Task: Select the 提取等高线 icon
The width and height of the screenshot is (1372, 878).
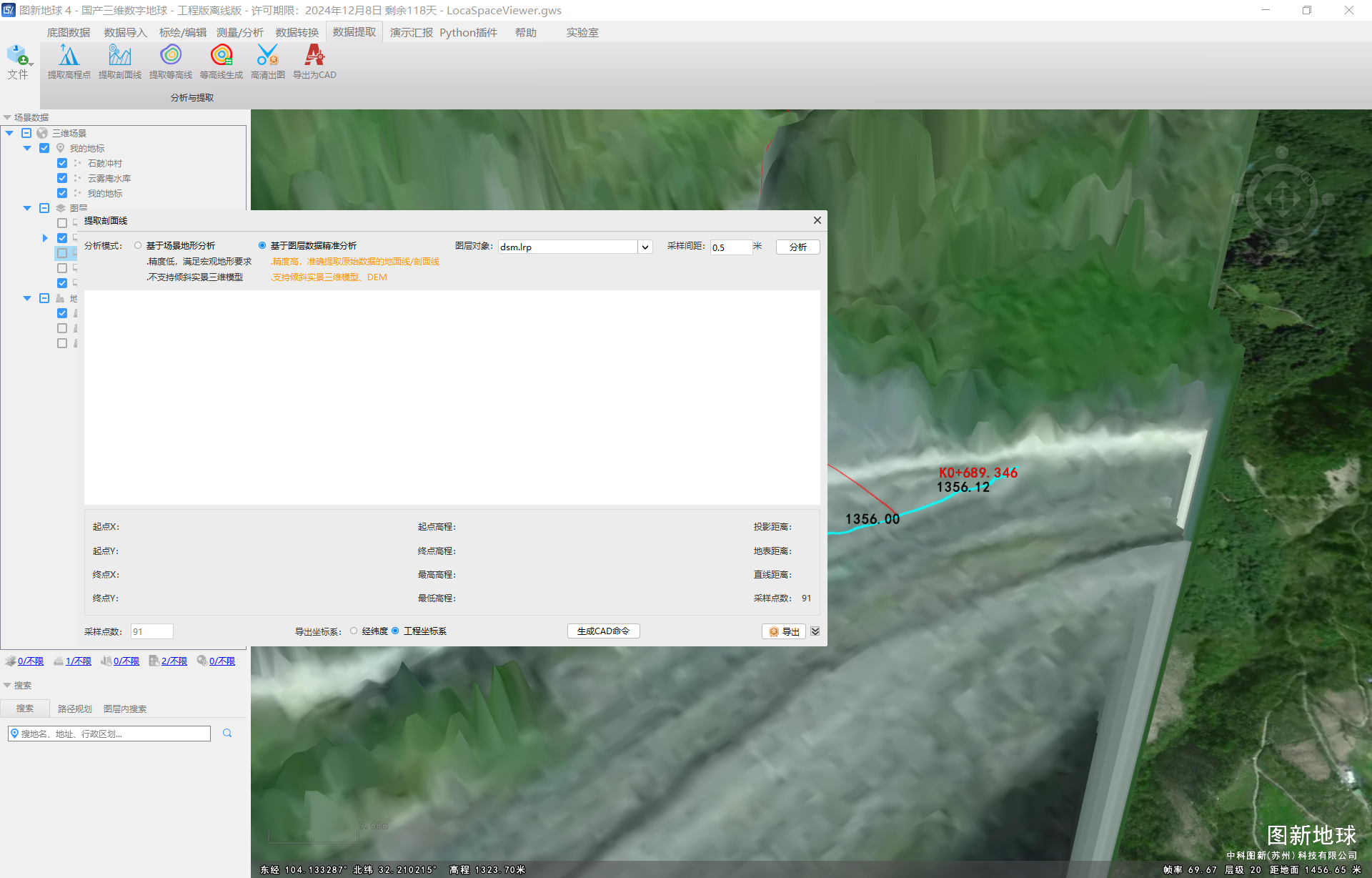Action: click(x=170, y=56)
